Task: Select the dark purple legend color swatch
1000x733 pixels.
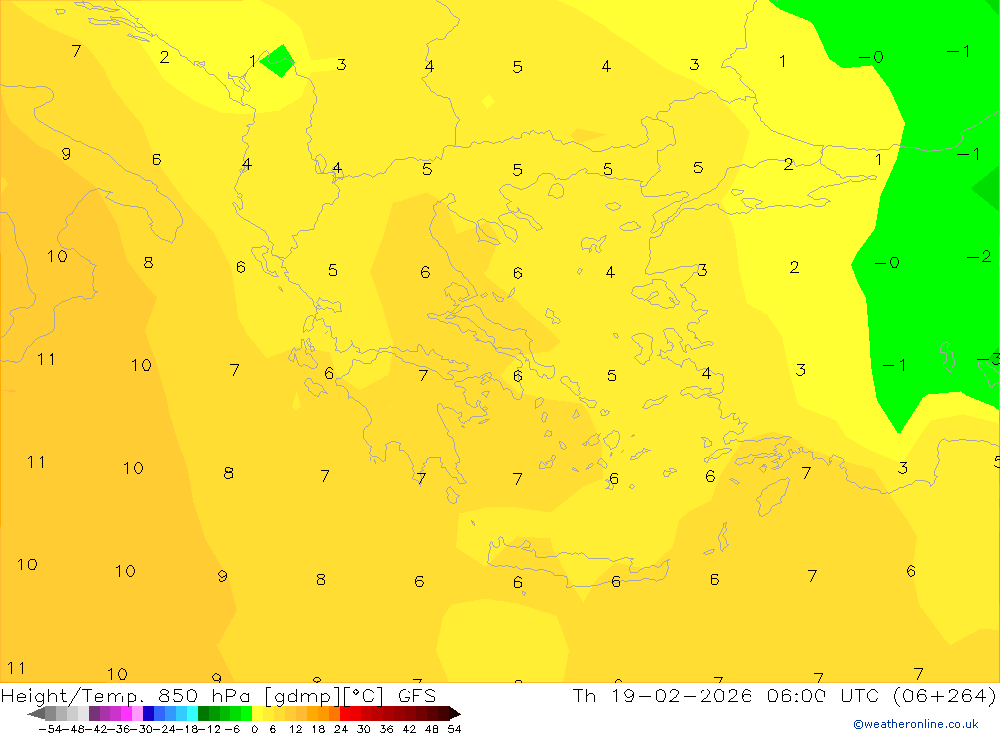Action: pos(94,714)
